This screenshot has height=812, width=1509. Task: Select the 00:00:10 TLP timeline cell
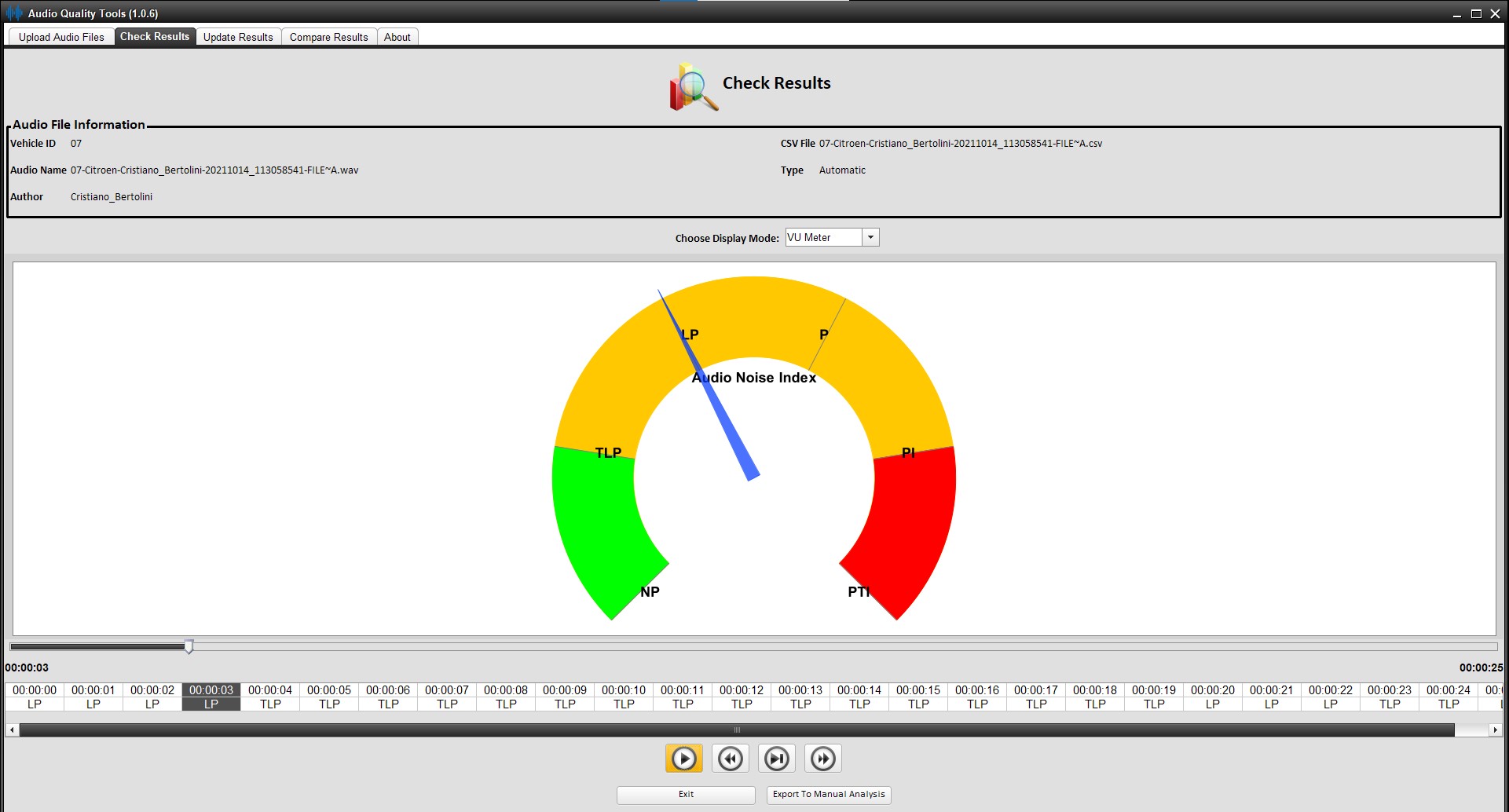624,697
